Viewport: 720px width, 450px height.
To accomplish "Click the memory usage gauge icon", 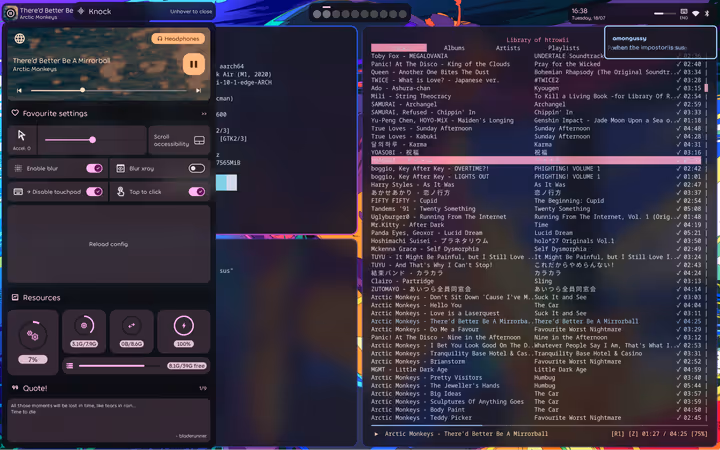I will click(x=84, y=326).
